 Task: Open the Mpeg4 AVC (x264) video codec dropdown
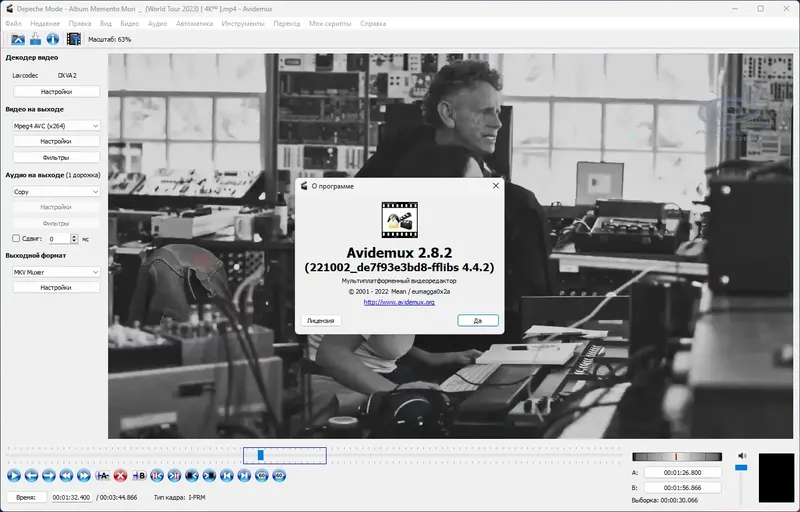tap(56, 125)
